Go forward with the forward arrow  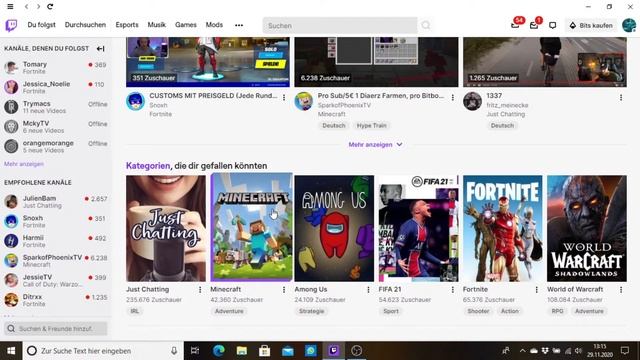coord(38,7)
